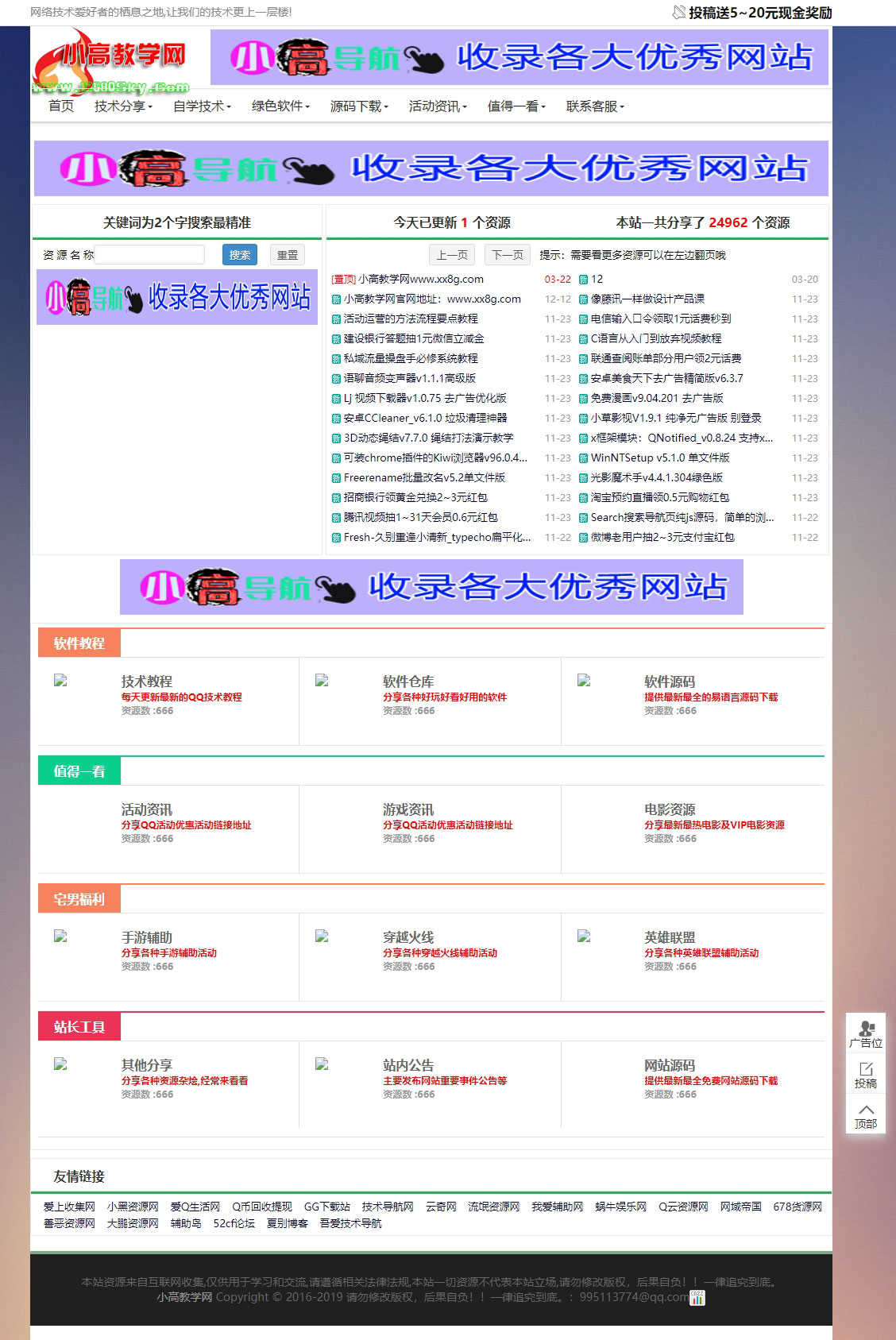
Task: Expand the 自学技术 nav dropdown
Action: pos(202,106)
